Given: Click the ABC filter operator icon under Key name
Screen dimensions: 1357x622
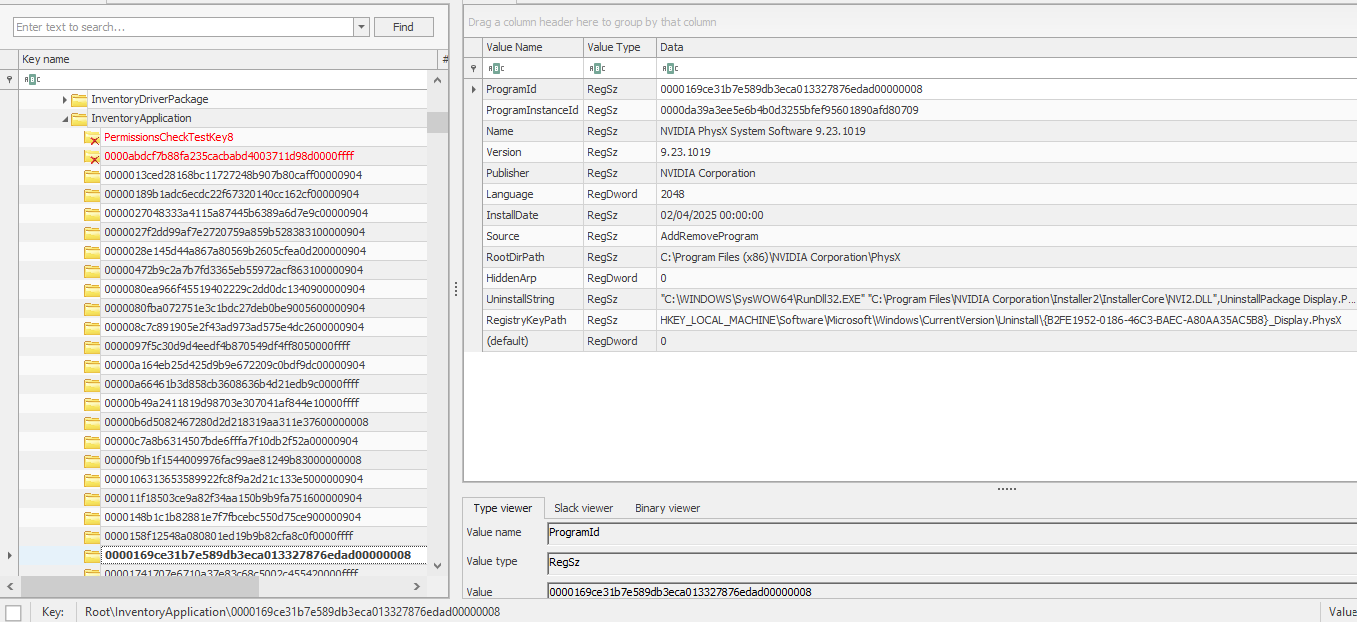Looking at the screenshot, I should point(31,79).
